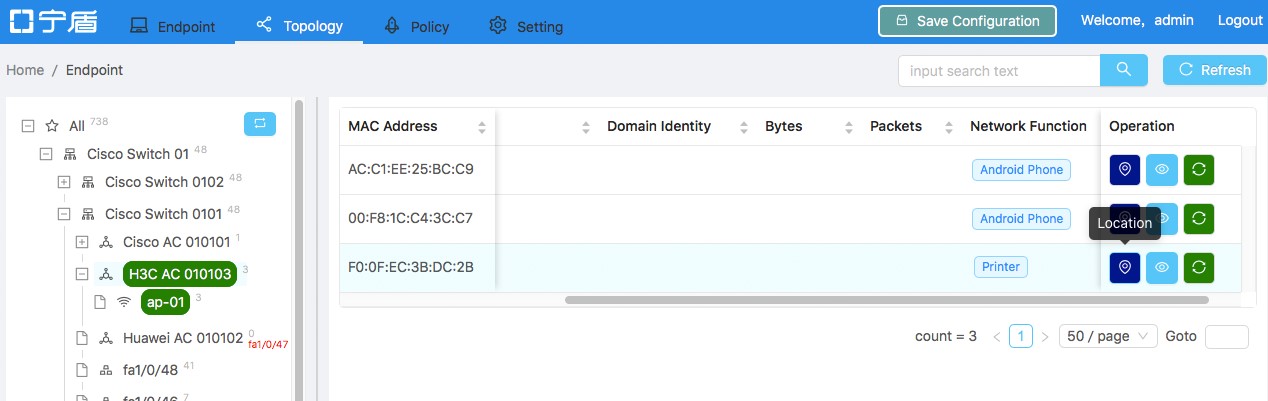
Task: Collapse the Cisco Switch 0101 node
Action: tap(64, 214)
